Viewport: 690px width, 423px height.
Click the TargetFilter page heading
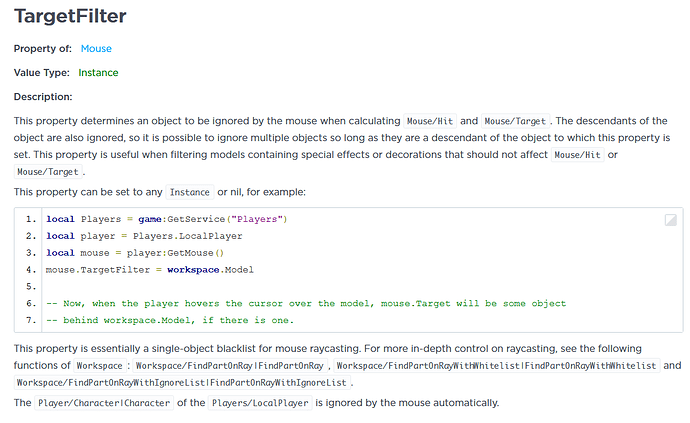click(70, 16)
